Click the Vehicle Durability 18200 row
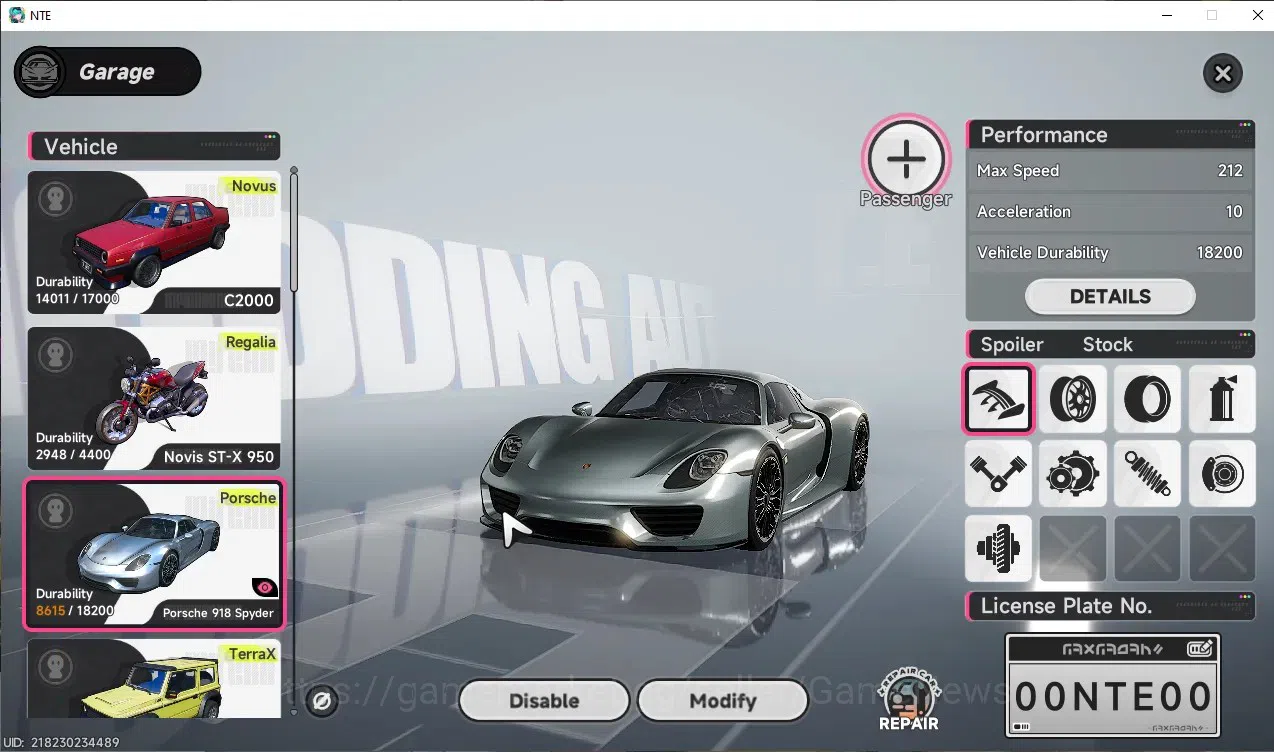Viewport: 1274px width, 752px height. tap(1110, 253)
